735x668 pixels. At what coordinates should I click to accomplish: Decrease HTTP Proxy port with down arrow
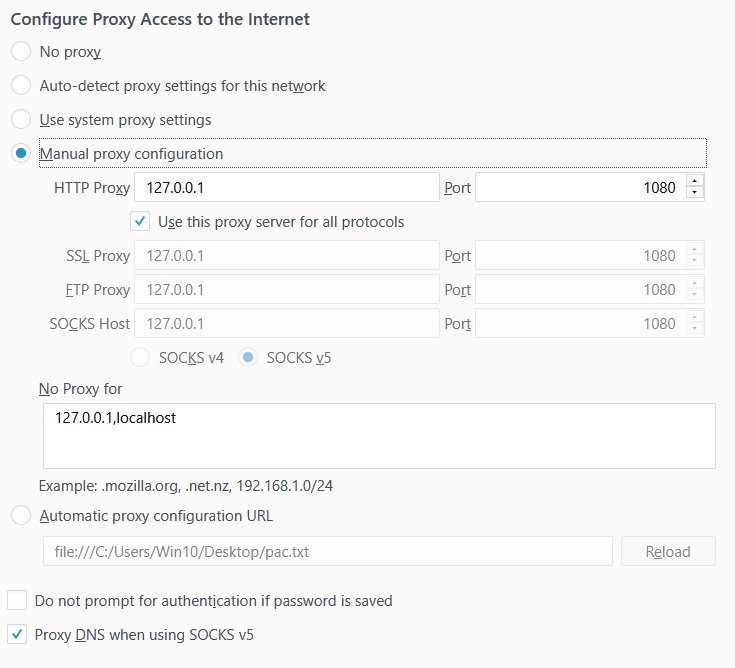pyautogui.click(x=695, y=193)
